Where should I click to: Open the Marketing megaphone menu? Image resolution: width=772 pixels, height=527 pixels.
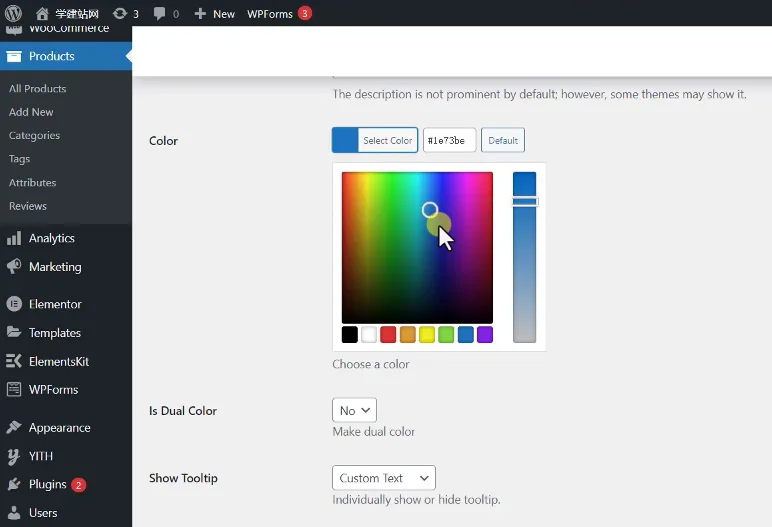(x=54, y=267)
